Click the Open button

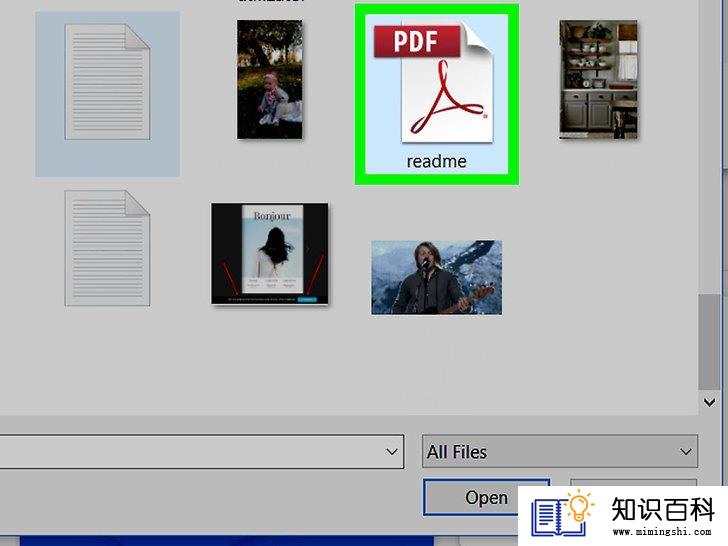coord(486,497)
